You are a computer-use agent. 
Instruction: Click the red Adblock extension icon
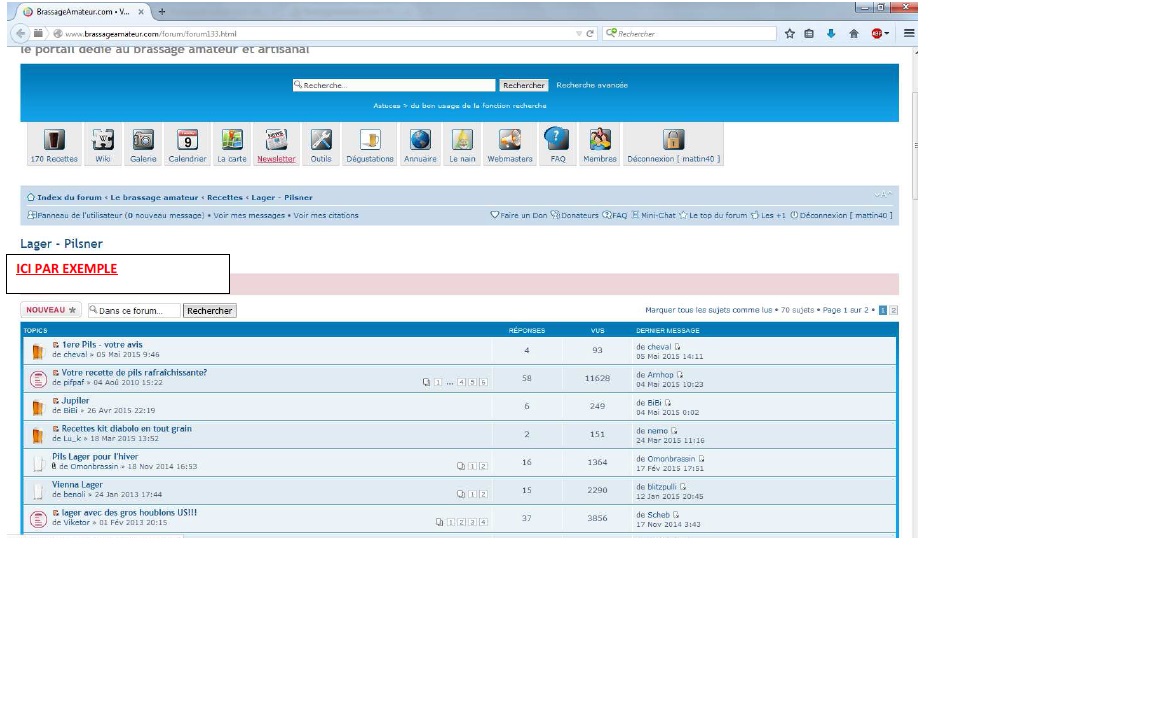877,34
